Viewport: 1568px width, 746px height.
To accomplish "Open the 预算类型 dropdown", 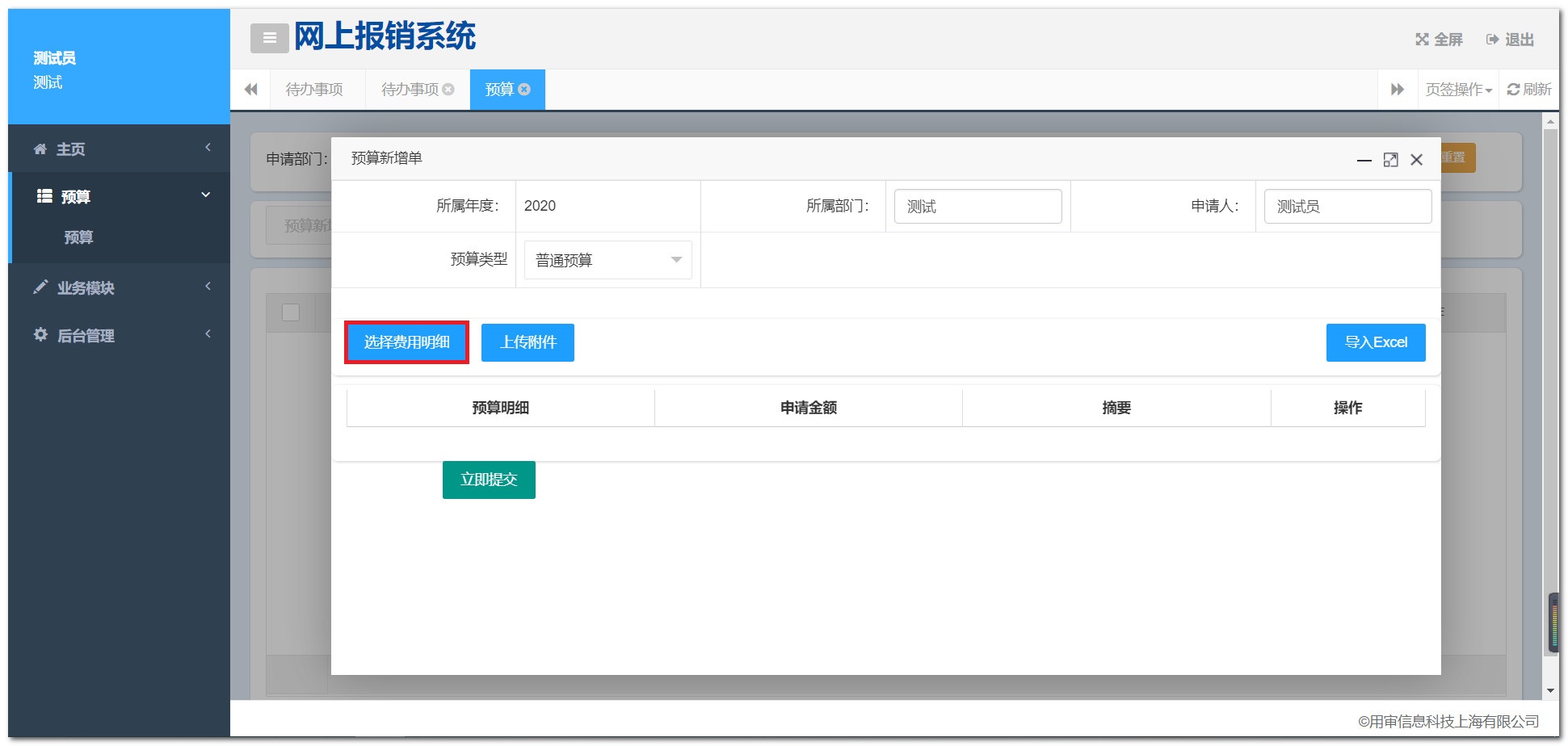I will point(607,260).
